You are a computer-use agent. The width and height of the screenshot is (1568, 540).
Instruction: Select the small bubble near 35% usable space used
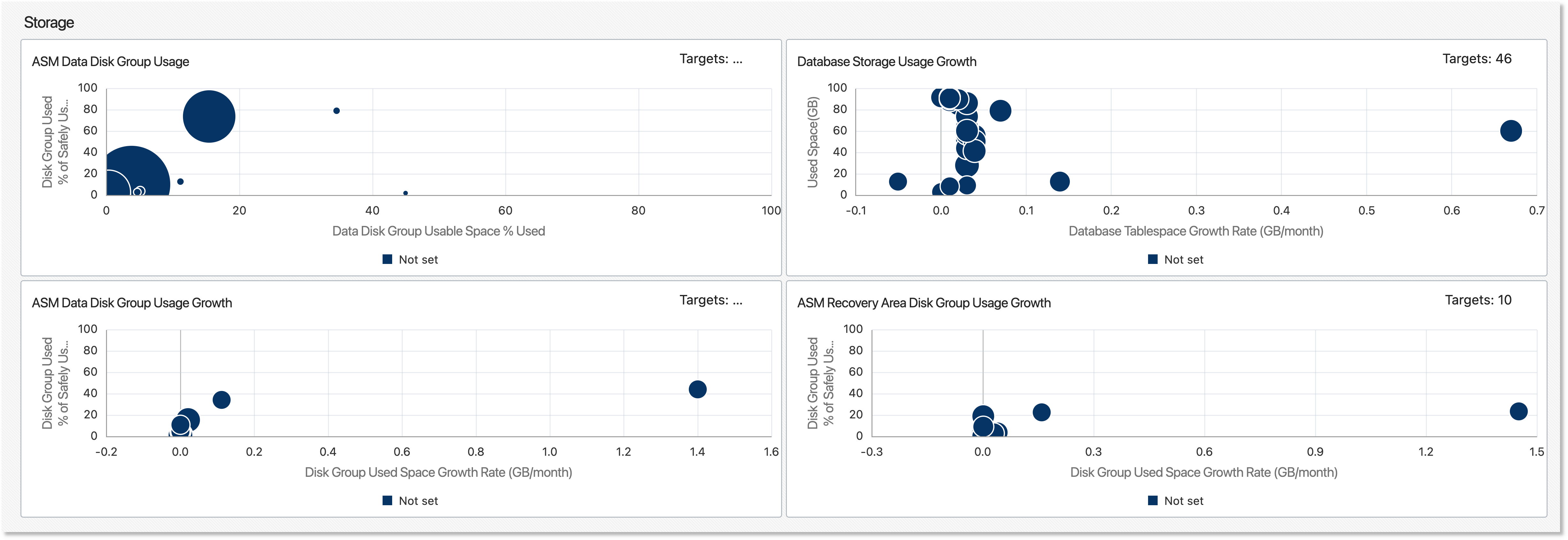(x=337, y=111)
